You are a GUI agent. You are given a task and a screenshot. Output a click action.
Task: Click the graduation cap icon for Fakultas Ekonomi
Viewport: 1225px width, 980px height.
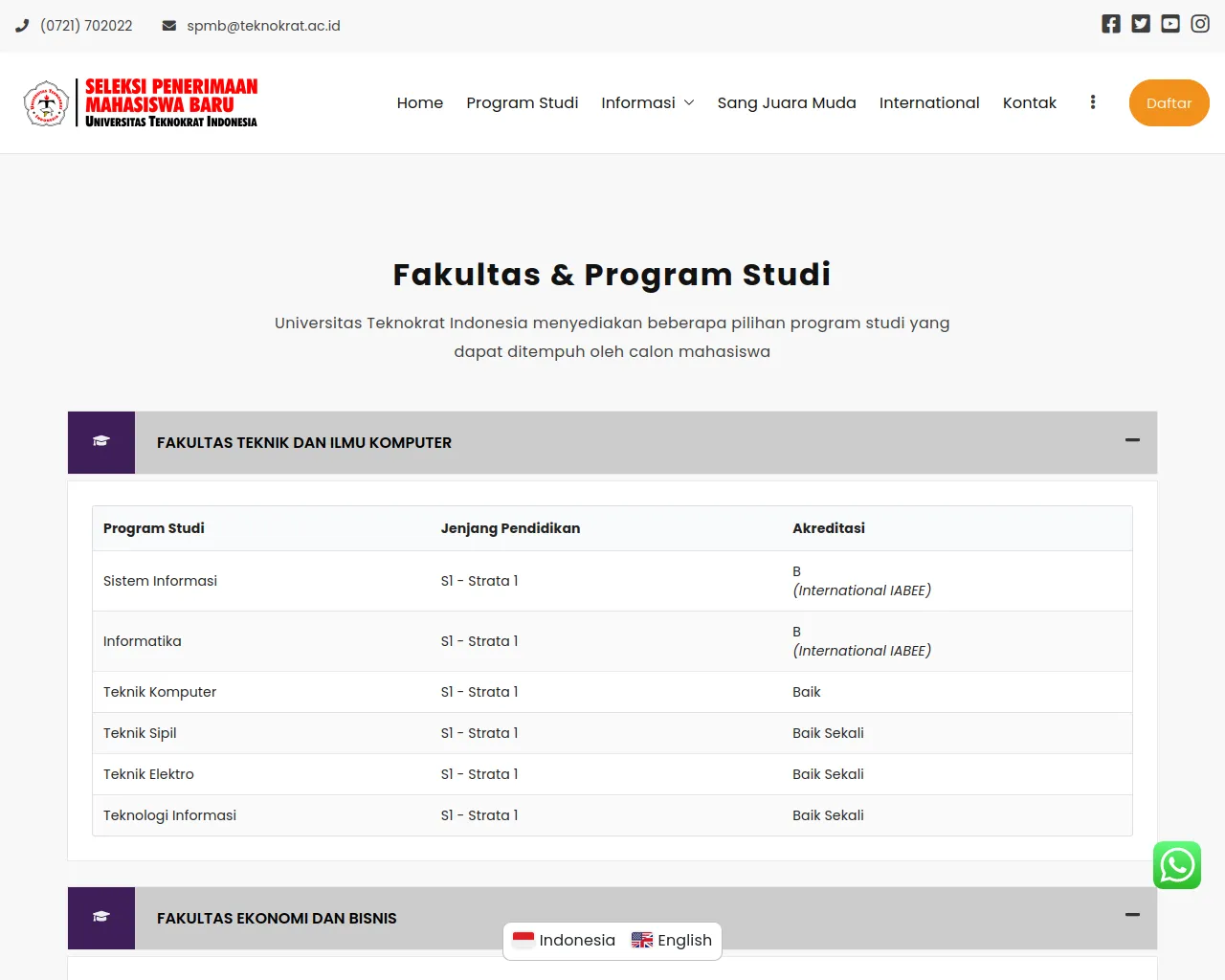point(101,917)
